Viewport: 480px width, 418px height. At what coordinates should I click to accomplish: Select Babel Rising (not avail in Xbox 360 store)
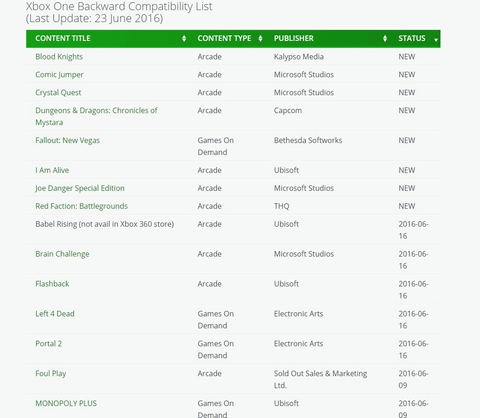tap(105, 224)
